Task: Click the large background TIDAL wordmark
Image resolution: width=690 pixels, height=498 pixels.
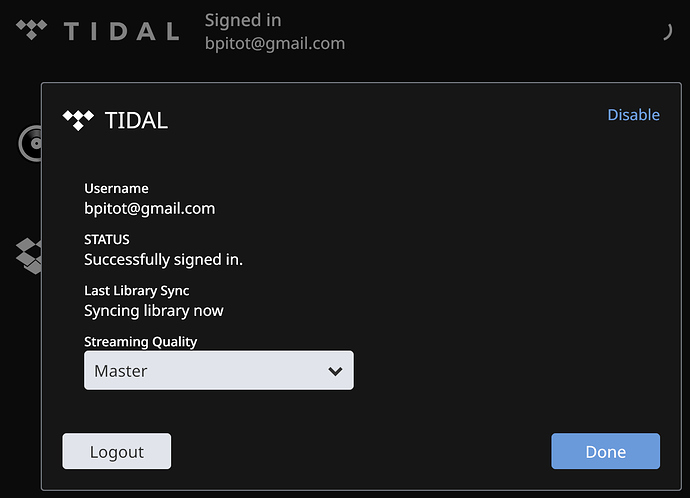Action: [x=121, y=31]
